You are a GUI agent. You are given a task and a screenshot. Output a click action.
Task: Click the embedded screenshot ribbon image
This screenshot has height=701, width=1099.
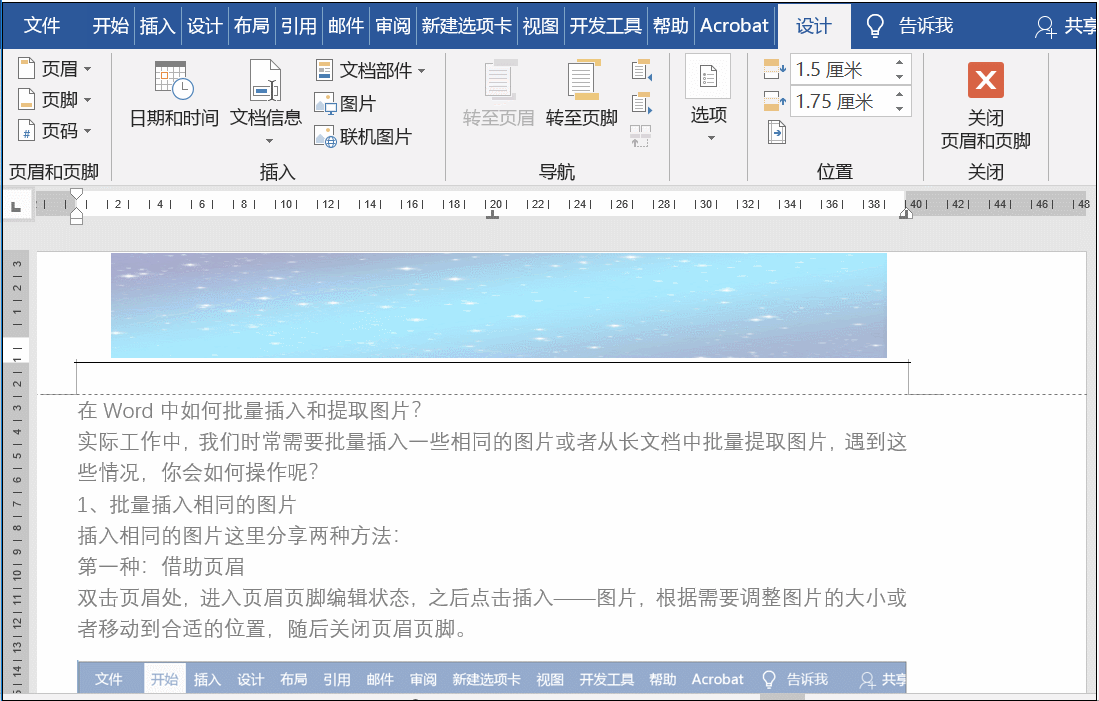[491, 678]
